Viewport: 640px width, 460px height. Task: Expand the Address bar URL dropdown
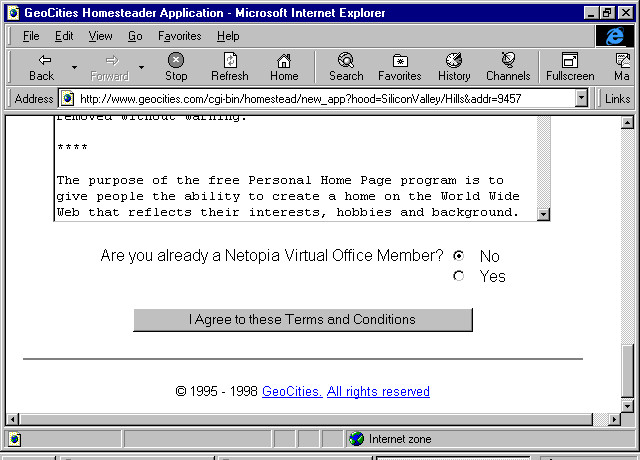[x=581, y=98]
